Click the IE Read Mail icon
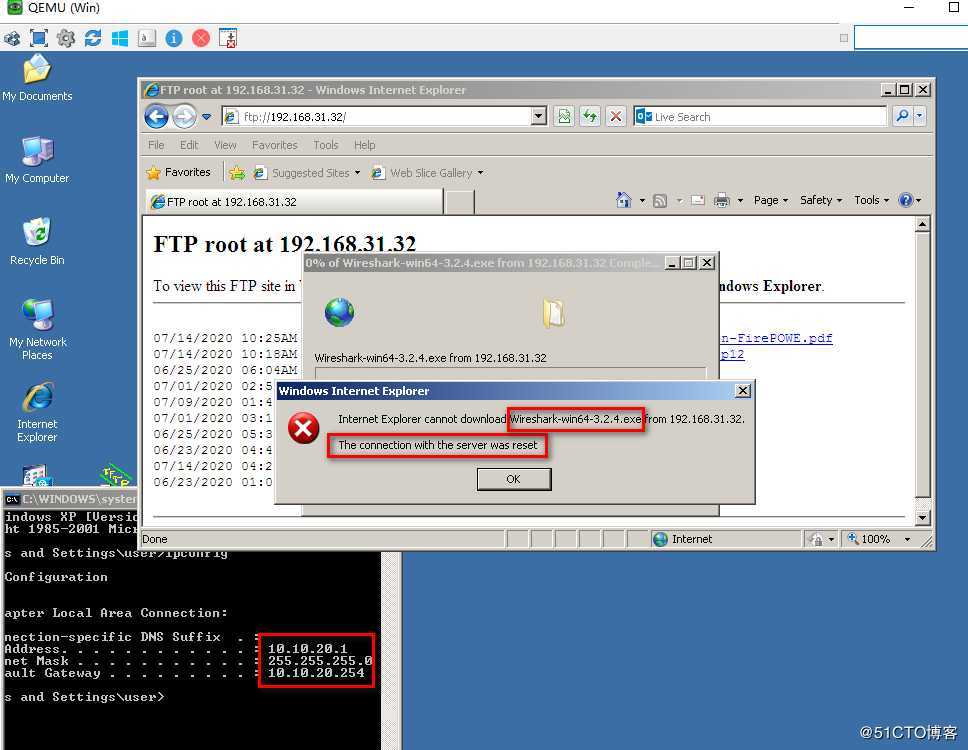968x750 pixels. [698, 201]
